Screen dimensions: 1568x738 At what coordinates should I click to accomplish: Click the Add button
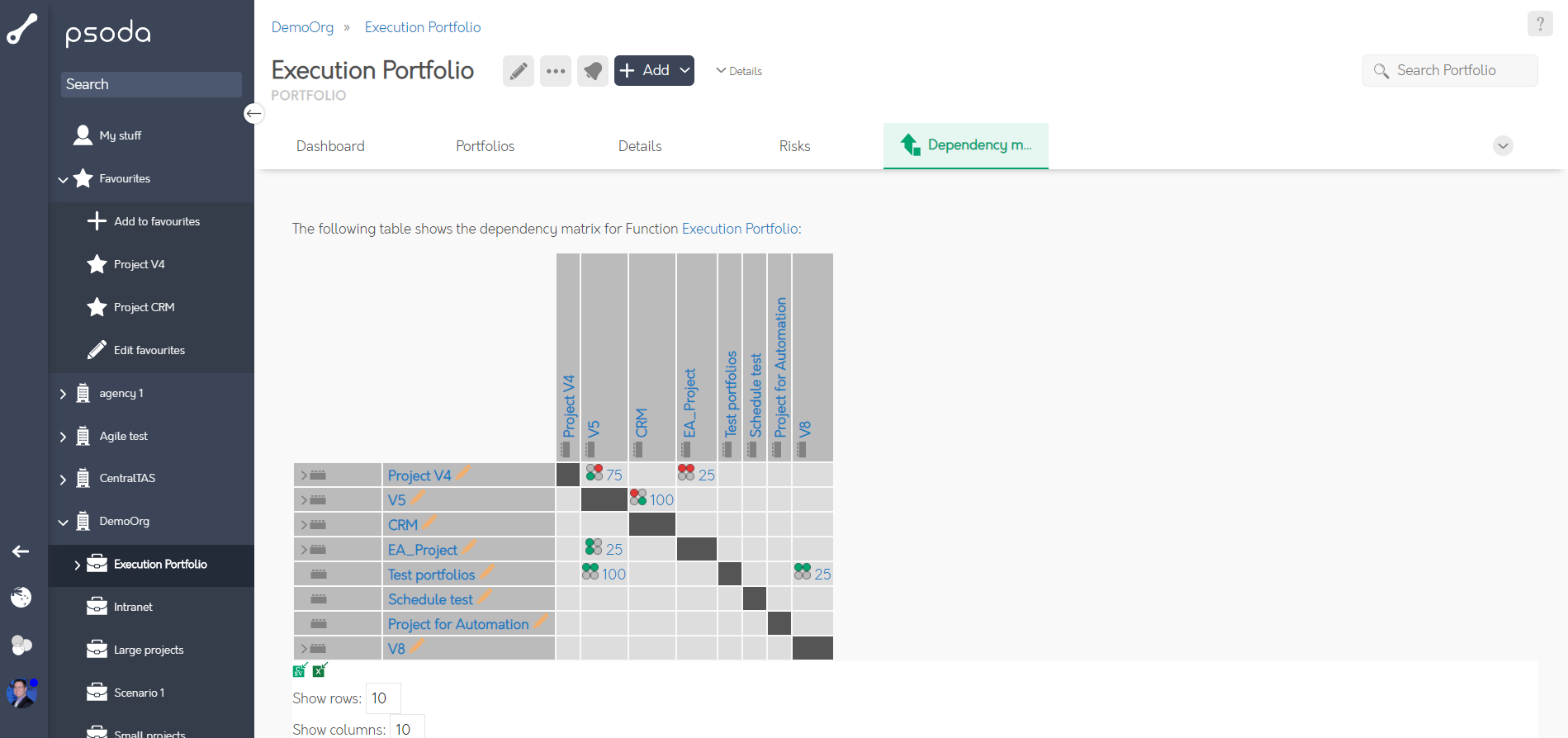click(x=648, y=70)
